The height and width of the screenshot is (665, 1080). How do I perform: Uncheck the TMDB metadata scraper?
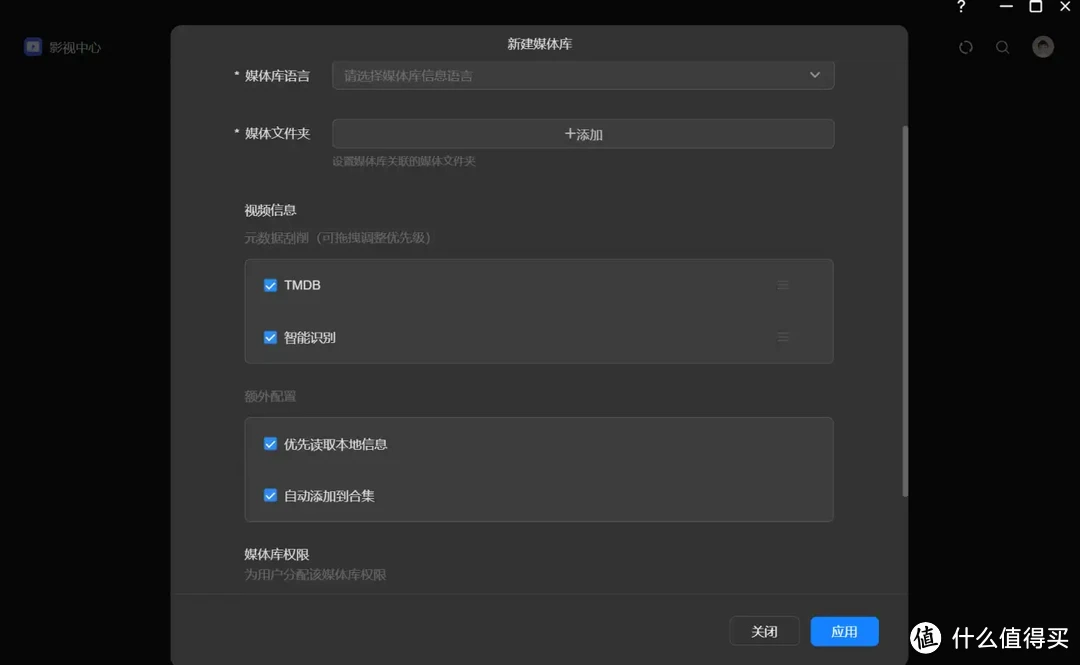270,284
